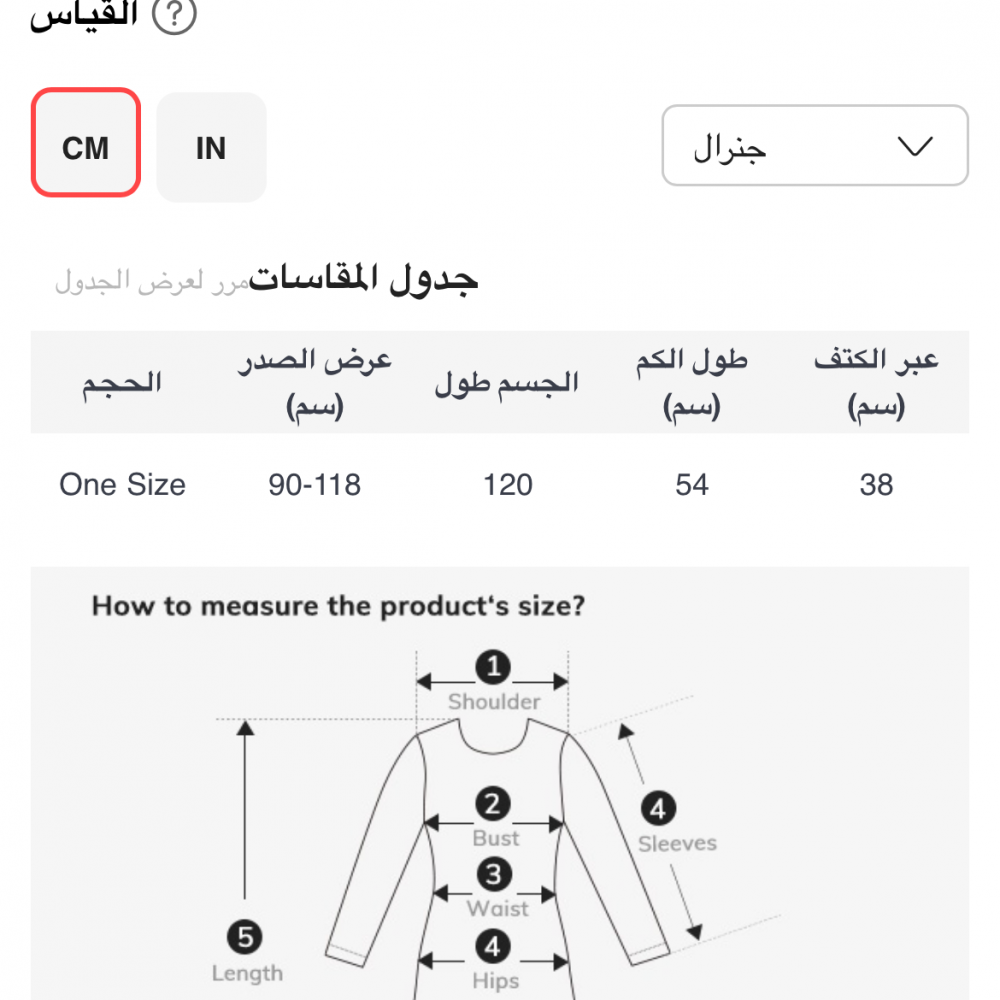Click the عبر الكتف column header
Image resolution: width=1000 pixels, height=1000 pixels.
(876, 383)
